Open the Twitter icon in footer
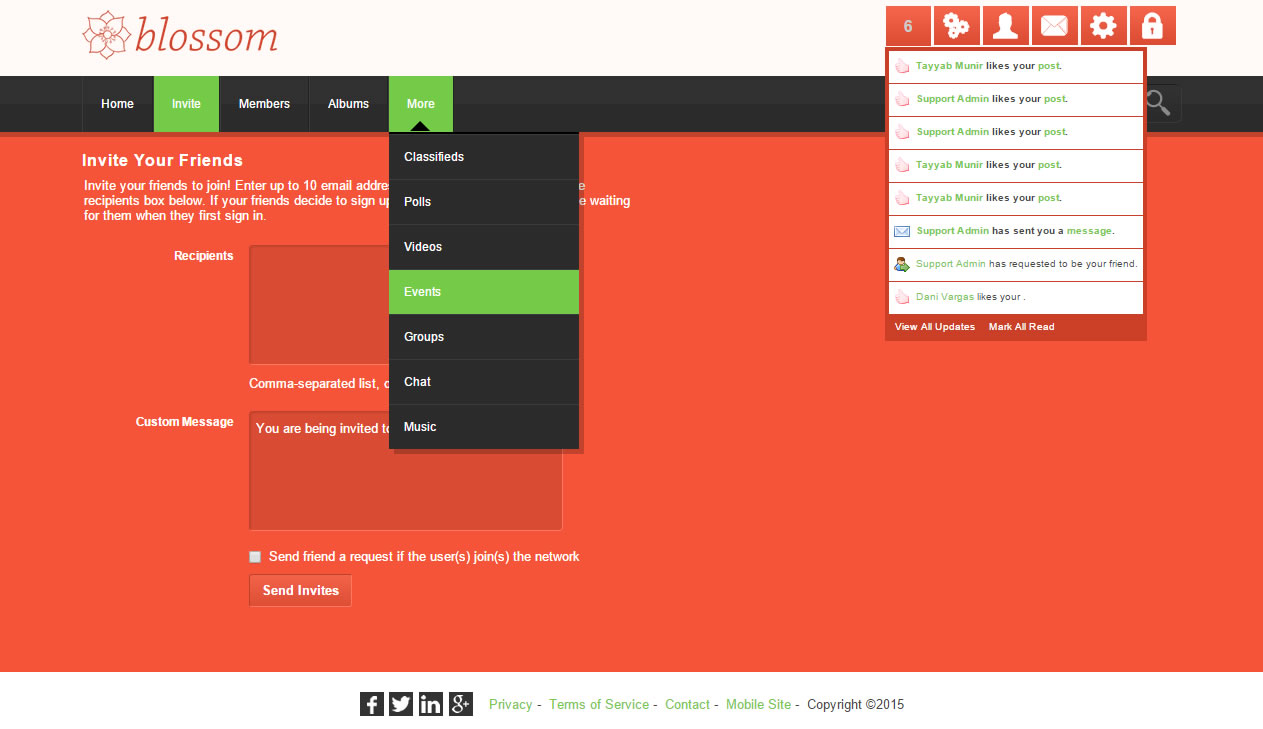 click(x=401, y=704)
